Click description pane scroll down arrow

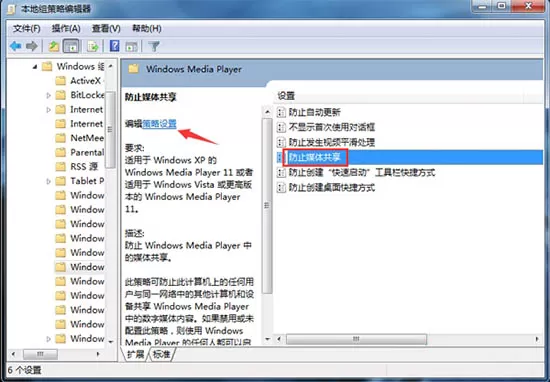267,339
